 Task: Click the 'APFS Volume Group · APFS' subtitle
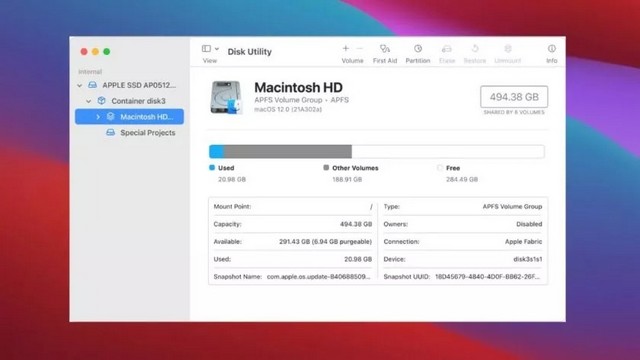301,100
